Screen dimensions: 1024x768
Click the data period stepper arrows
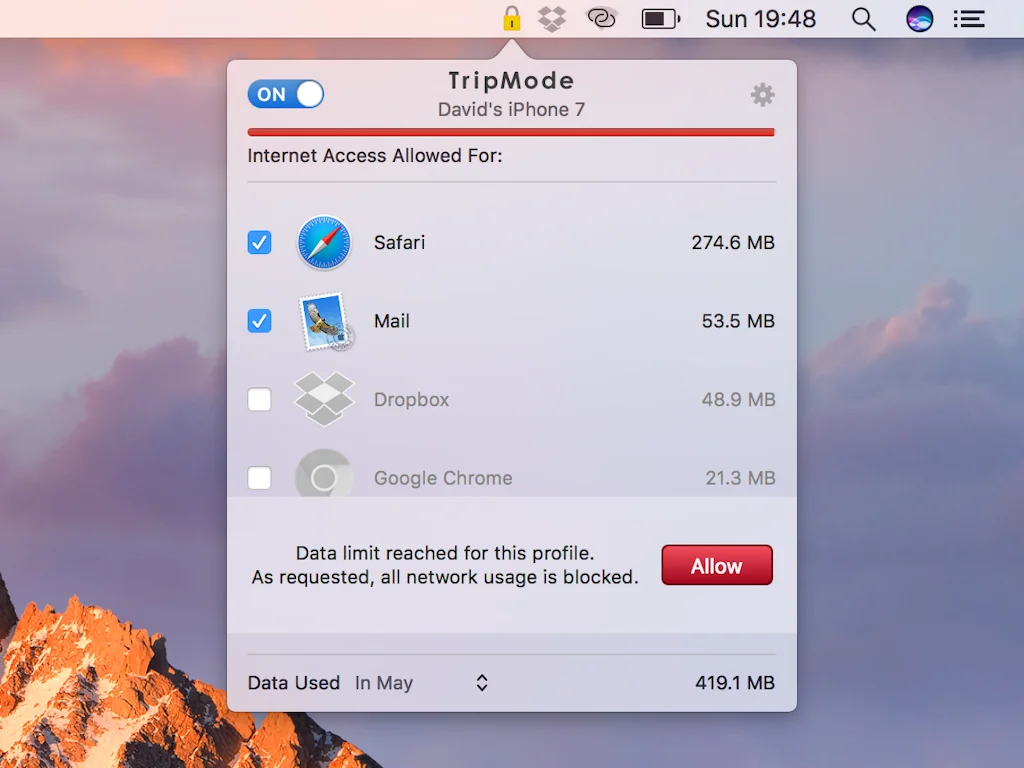pos(481,683)
